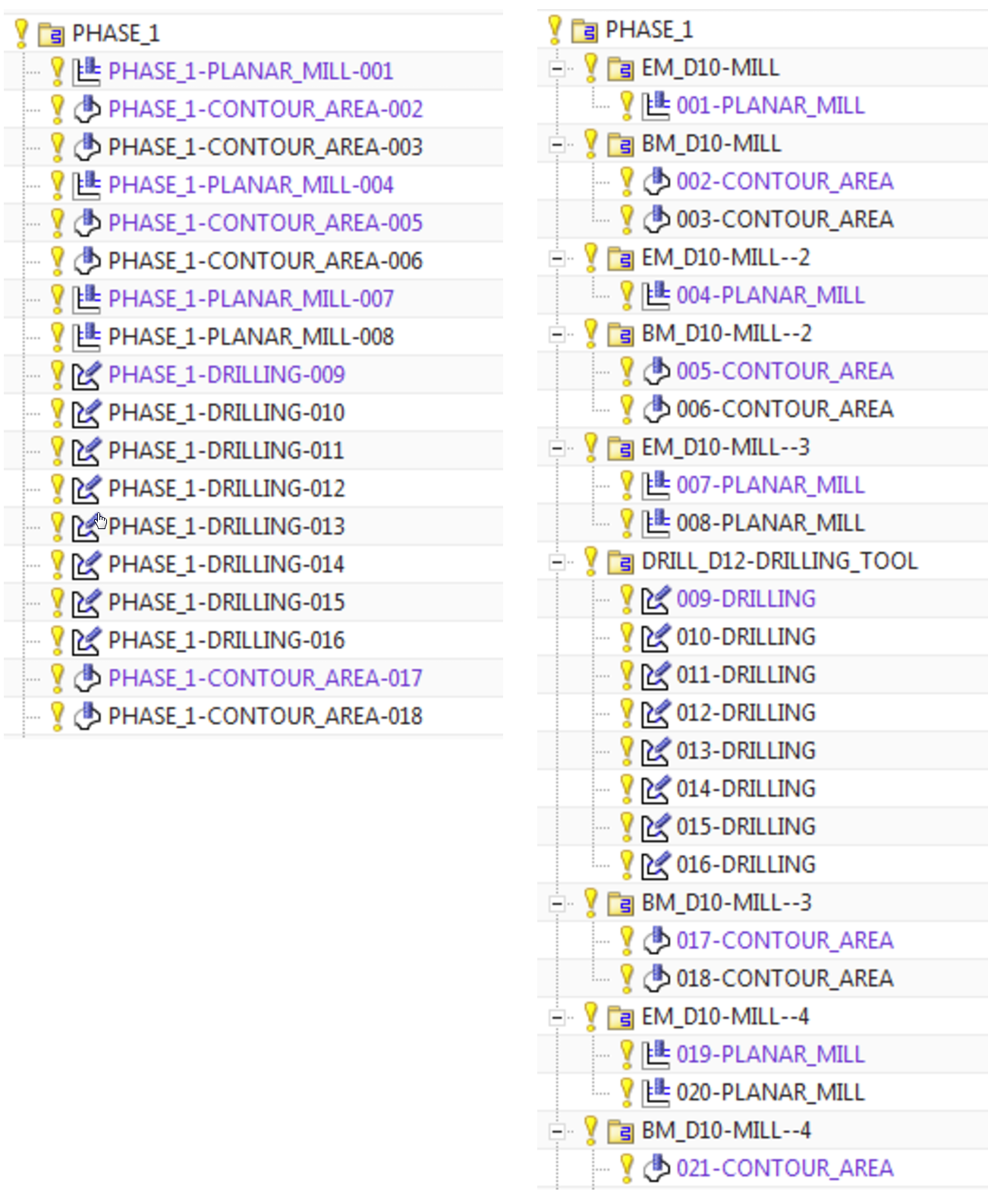Click contour area icon of PHASE_1-CONTOUR_AREA-002

pos(87,109)
